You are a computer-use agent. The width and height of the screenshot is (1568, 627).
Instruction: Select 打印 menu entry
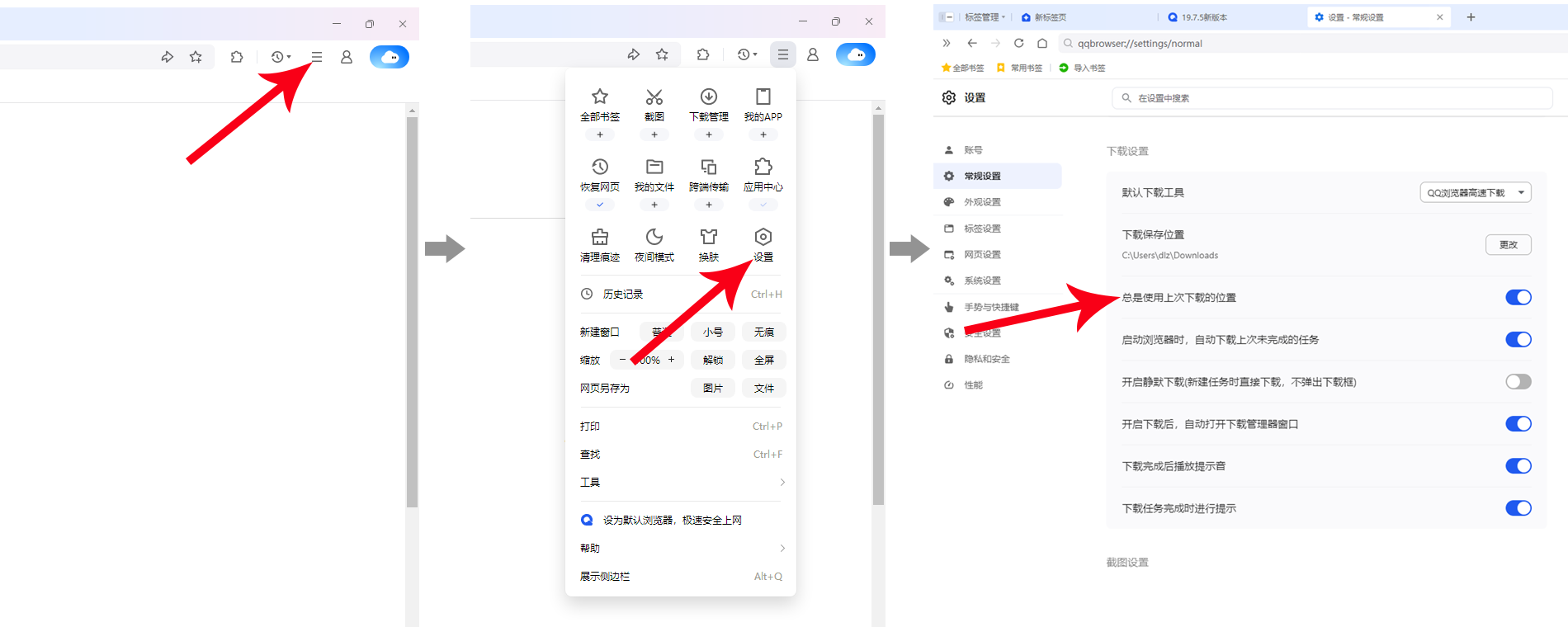681,426
